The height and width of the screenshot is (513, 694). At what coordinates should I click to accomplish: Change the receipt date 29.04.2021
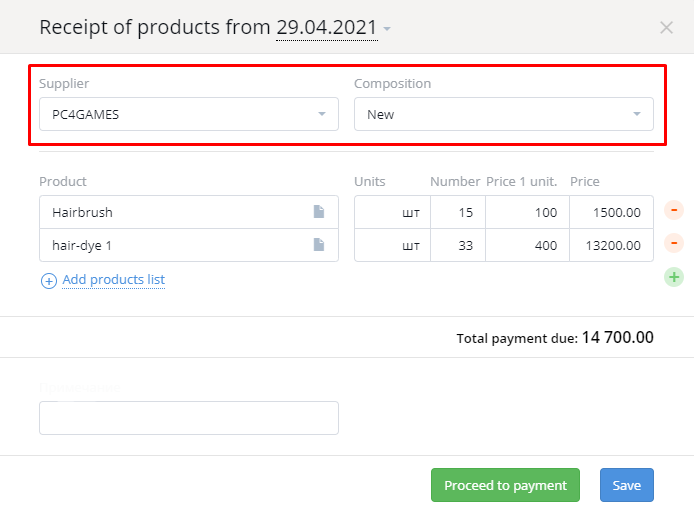pyautogui.click(x=327, y=27)
